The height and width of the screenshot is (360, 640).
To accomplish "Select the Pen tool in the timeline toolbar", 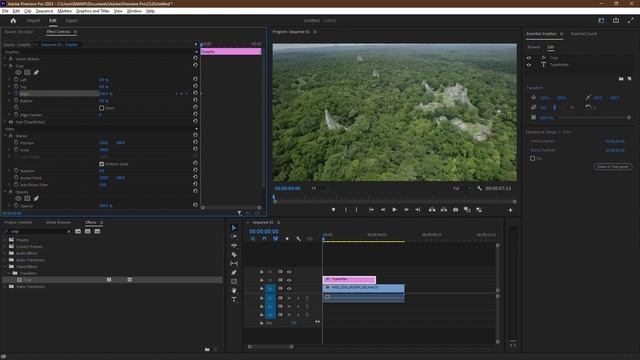I will click(x=234, y=272).
